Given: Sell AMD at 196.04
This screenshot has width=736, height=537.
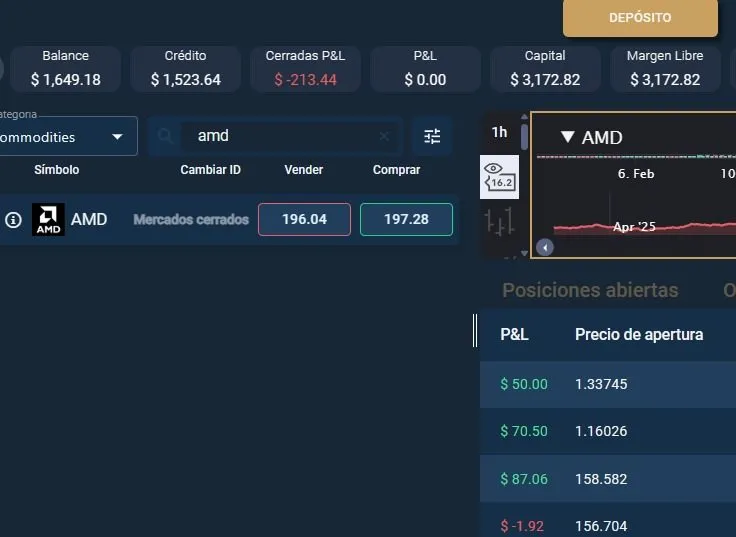Looking at the screenshot, I should (x=304, y=219).
